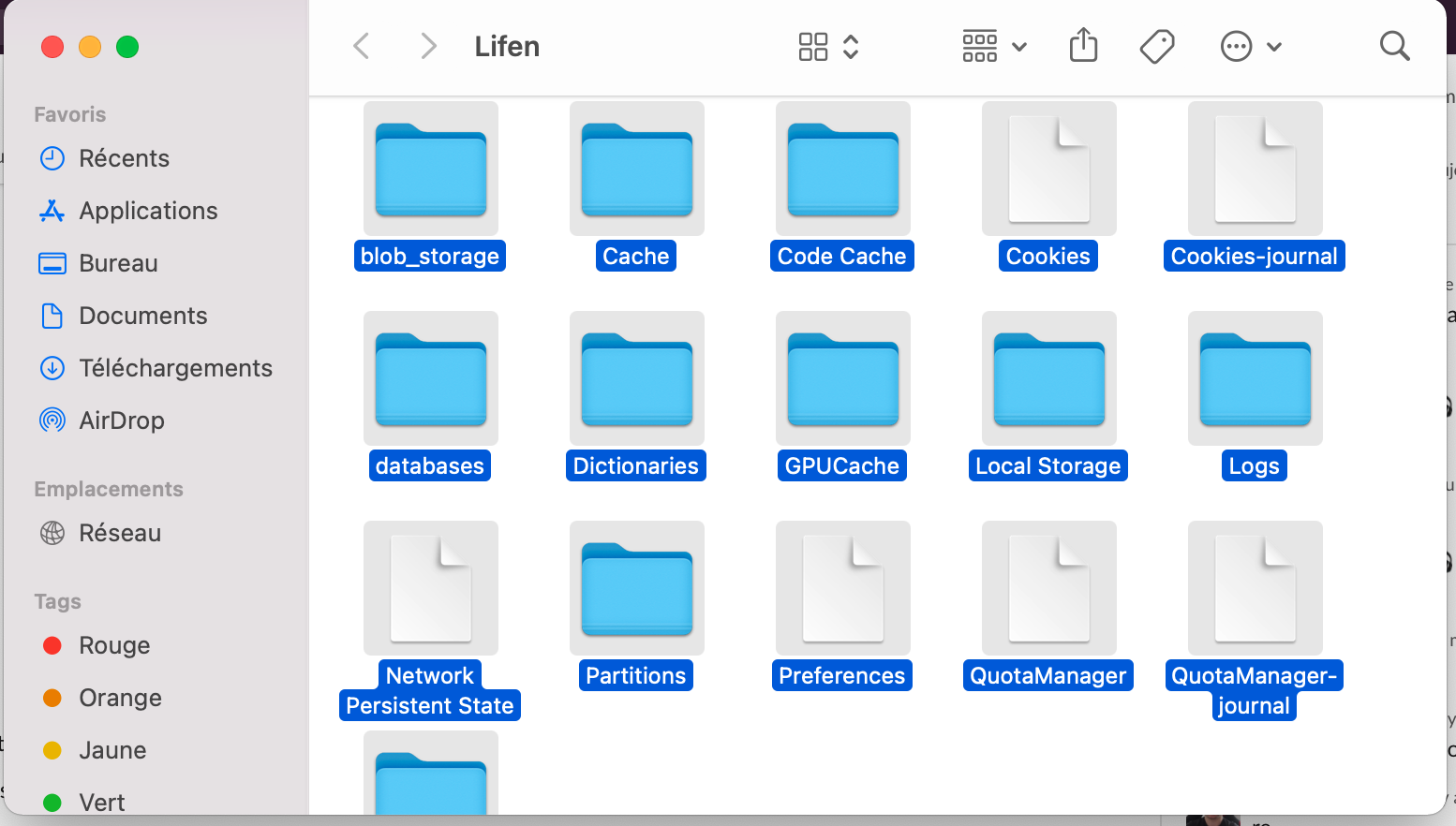Image resolution: width=1456 pixels, height=826 pixels.
Task: Select the Network Persistent State file icon
Action: (x=431, y=589)
